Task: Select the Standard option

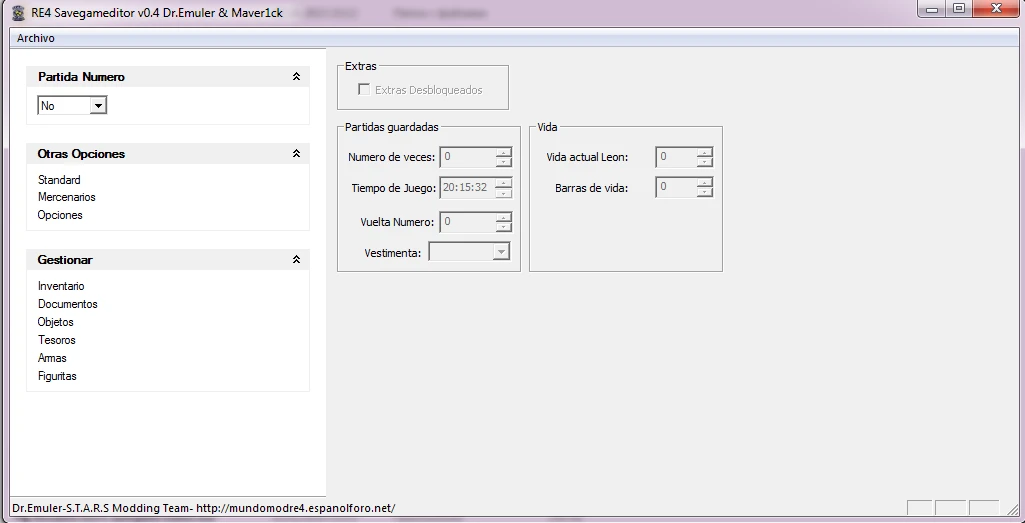Action: pyautogui.click(x=59, y=180)
